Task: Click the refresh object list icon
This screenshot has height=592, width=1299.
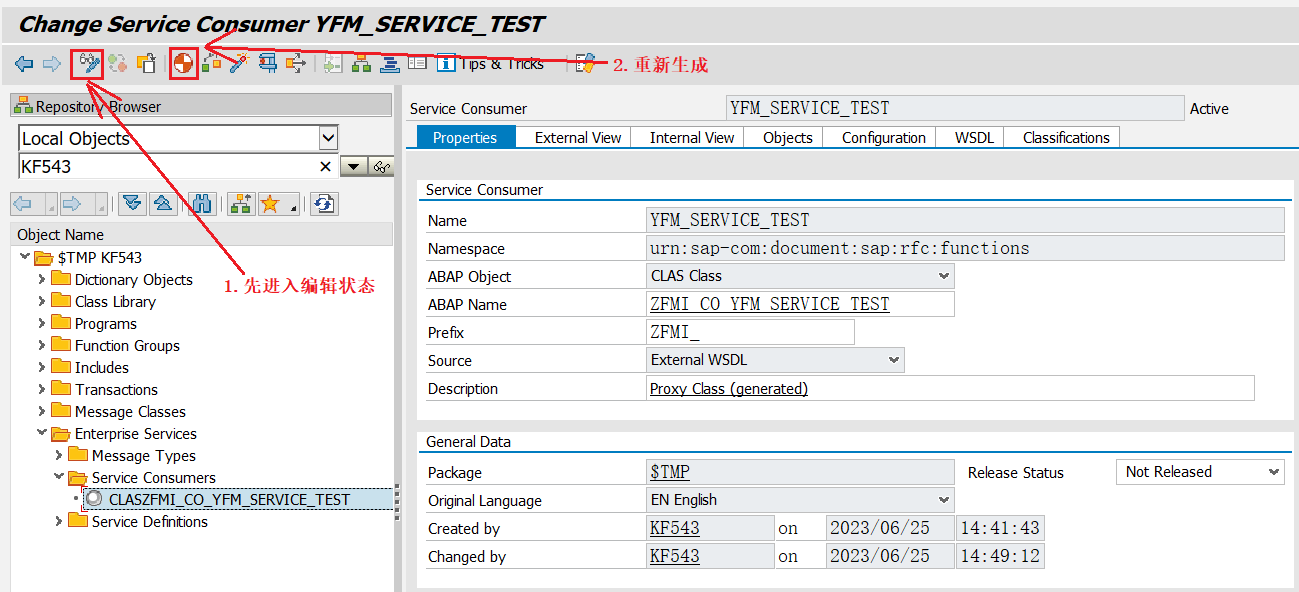Action: coord(323,204)
